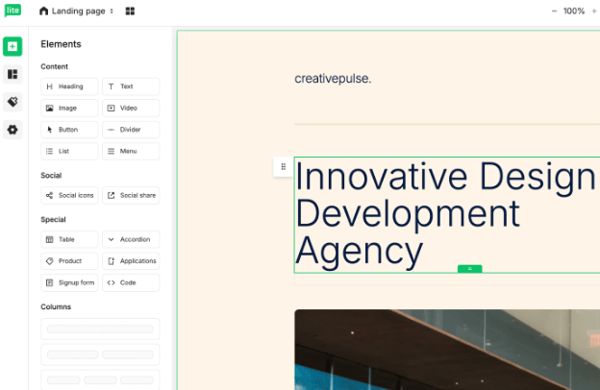
Task: Open the settings gear sidebar icon
Action: pyautogui.click(x=13, y=130)
